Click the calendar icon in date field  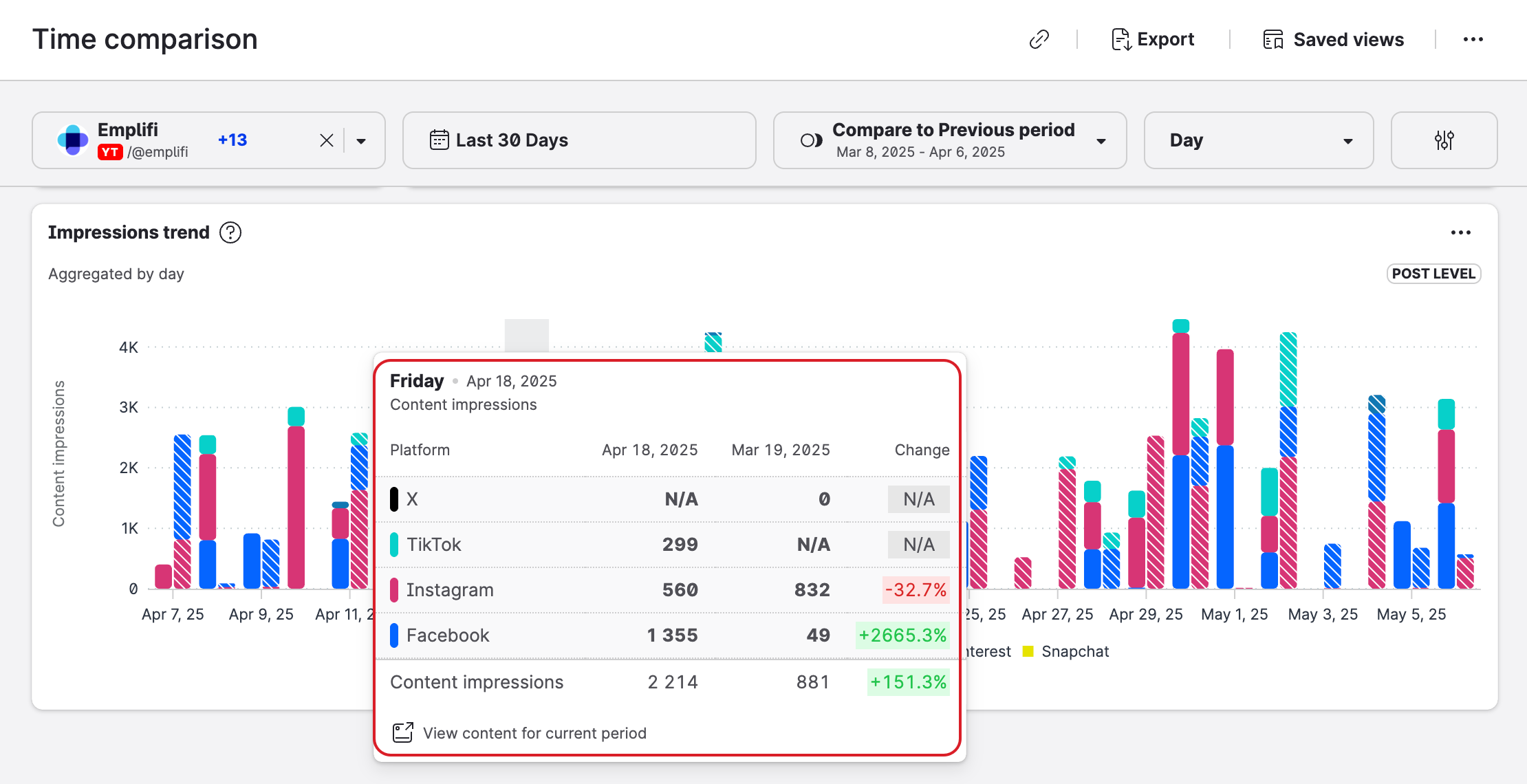[439, 140]
